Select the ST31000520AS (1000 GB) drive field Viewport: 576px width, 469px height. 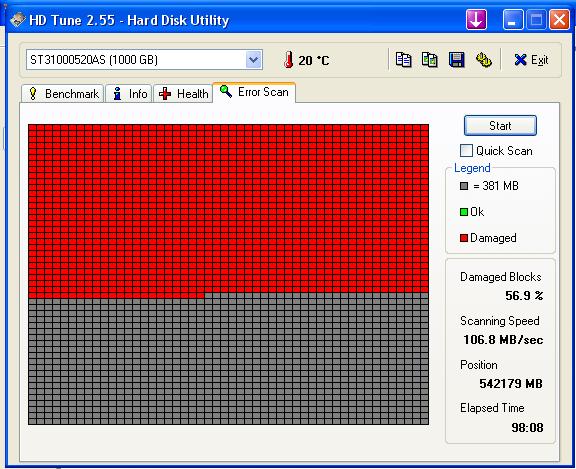pyautogui.click(x=144, y=59)
